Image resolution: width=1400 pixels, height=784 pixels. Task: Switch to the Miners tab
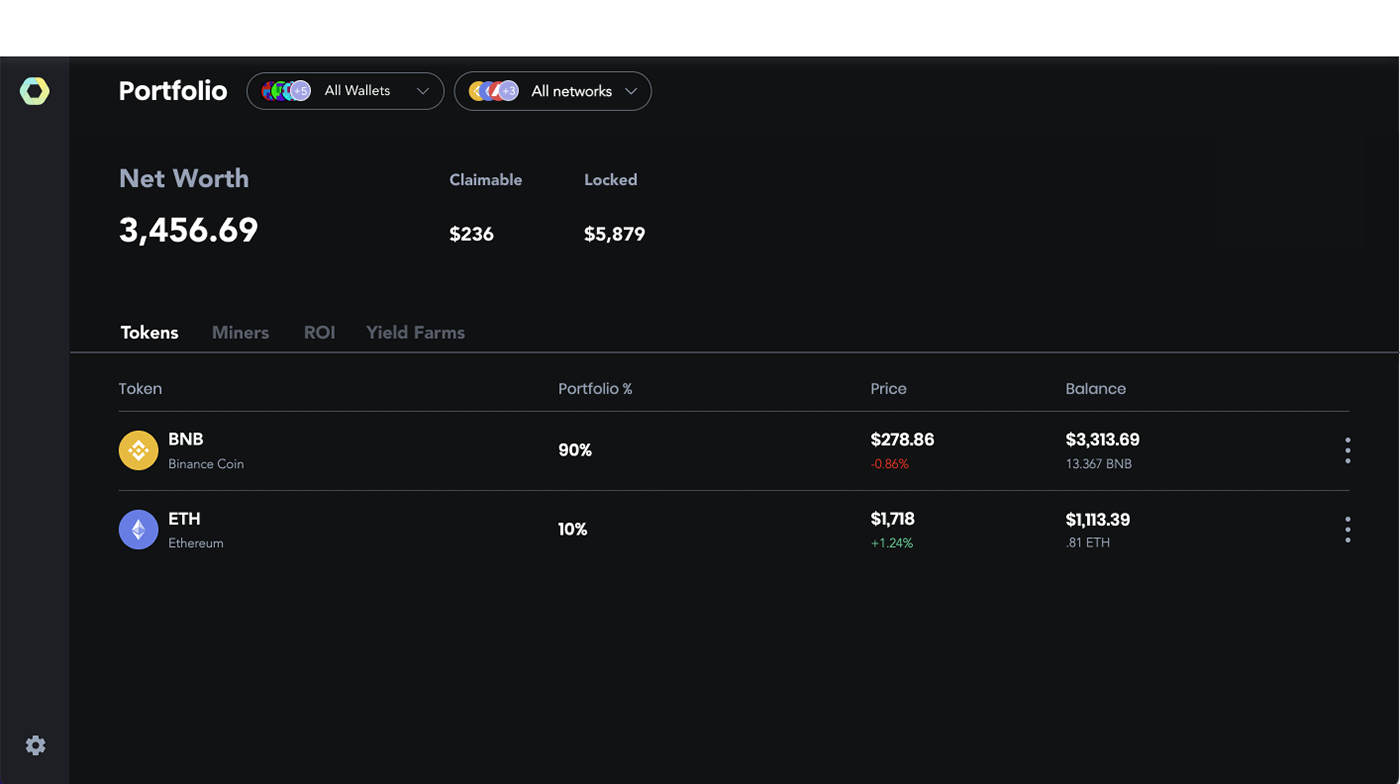[240, 332]
